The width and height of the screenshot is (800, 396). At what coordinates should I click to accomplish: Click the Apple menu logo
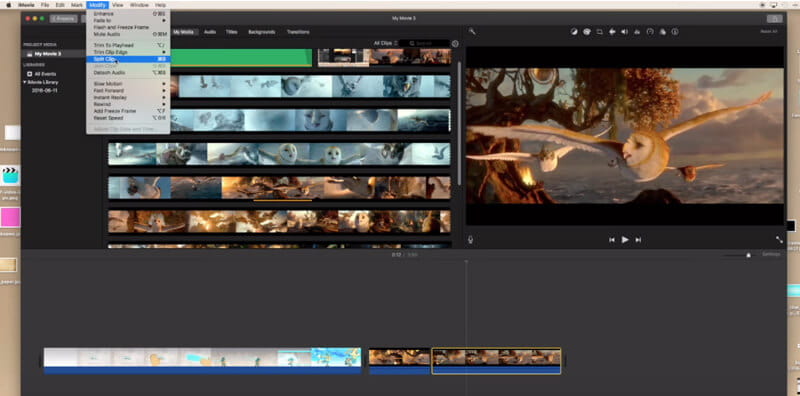pos(8,5)
